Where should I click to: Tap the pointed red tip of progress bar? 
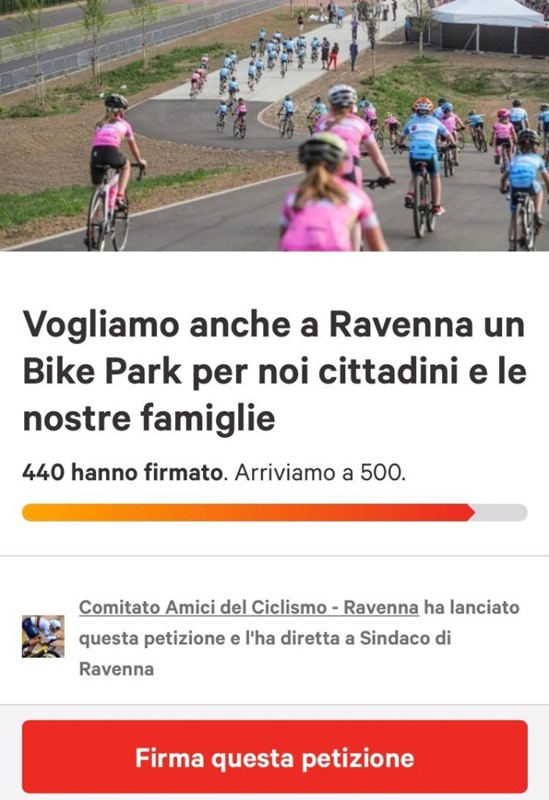[x=470, y=512]
